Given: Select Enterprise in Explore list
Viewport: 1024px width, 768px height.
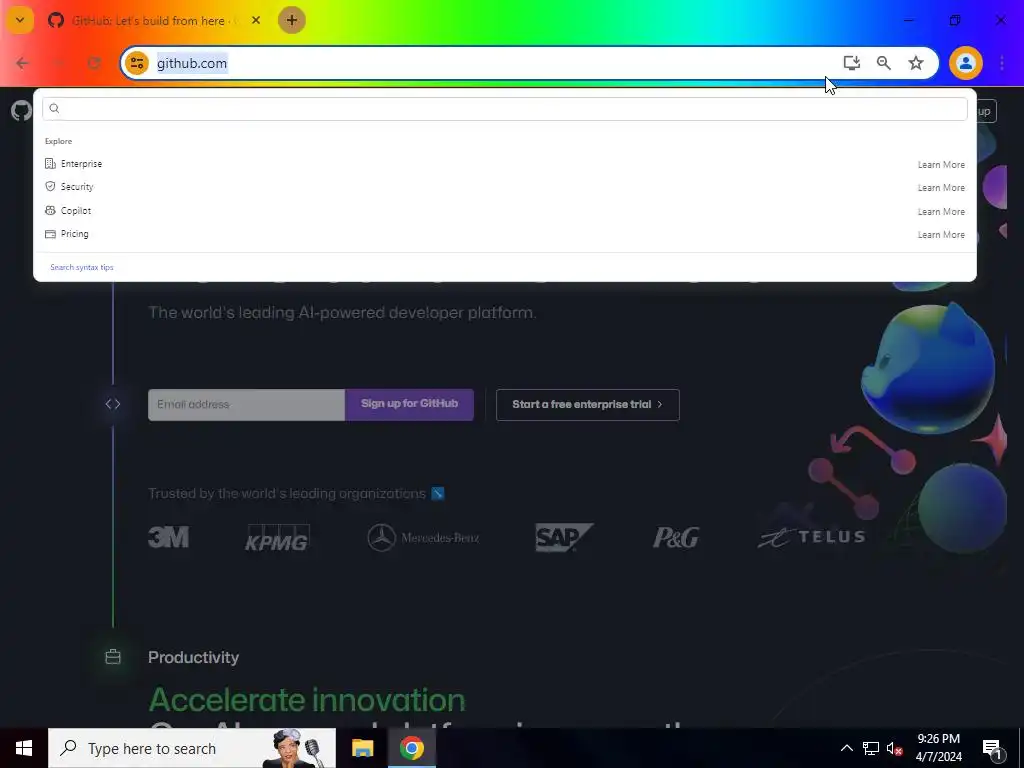Looking at the screenshot, I should click(82, 164).
